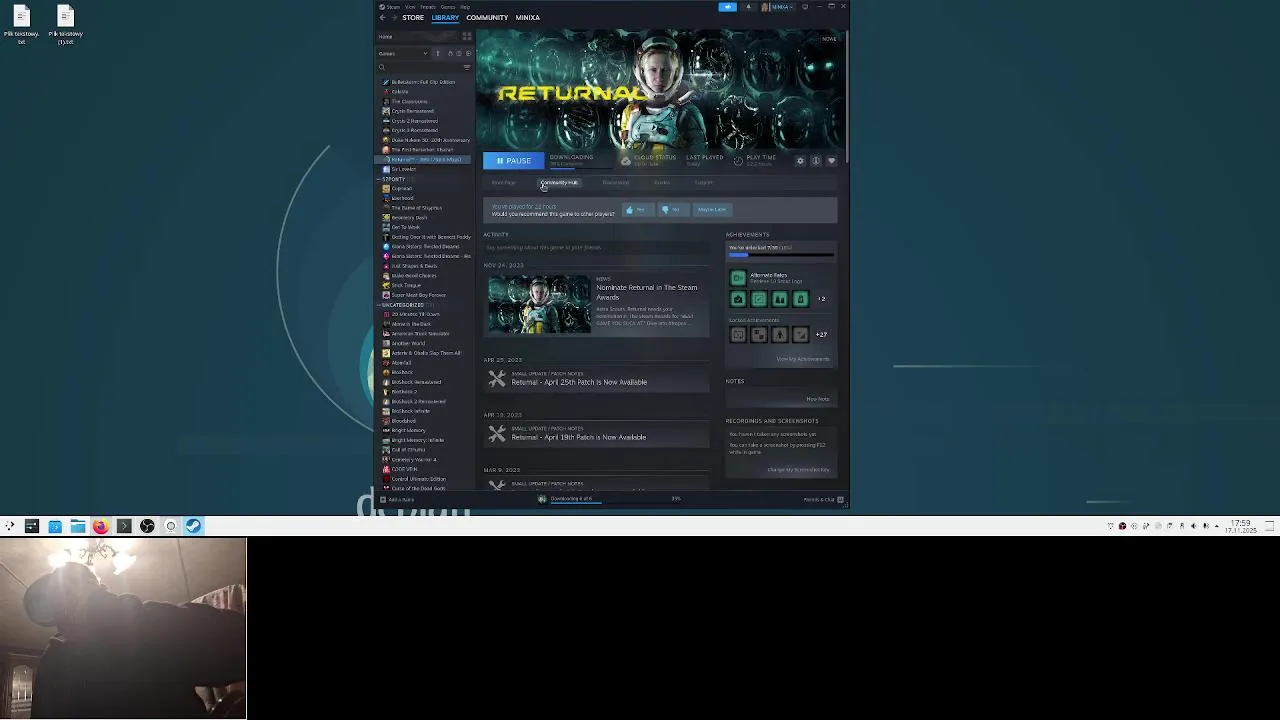Click the +27 locked achievements count
This screenshot has height=720, width=1280.
pos(821,335)
